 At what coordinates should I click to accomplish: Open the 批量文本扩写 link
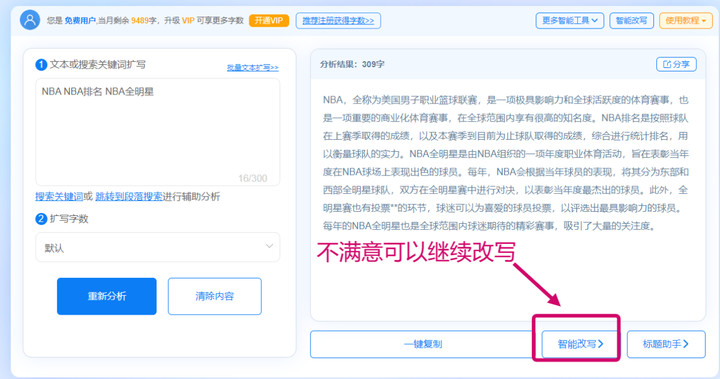[253, 68]
